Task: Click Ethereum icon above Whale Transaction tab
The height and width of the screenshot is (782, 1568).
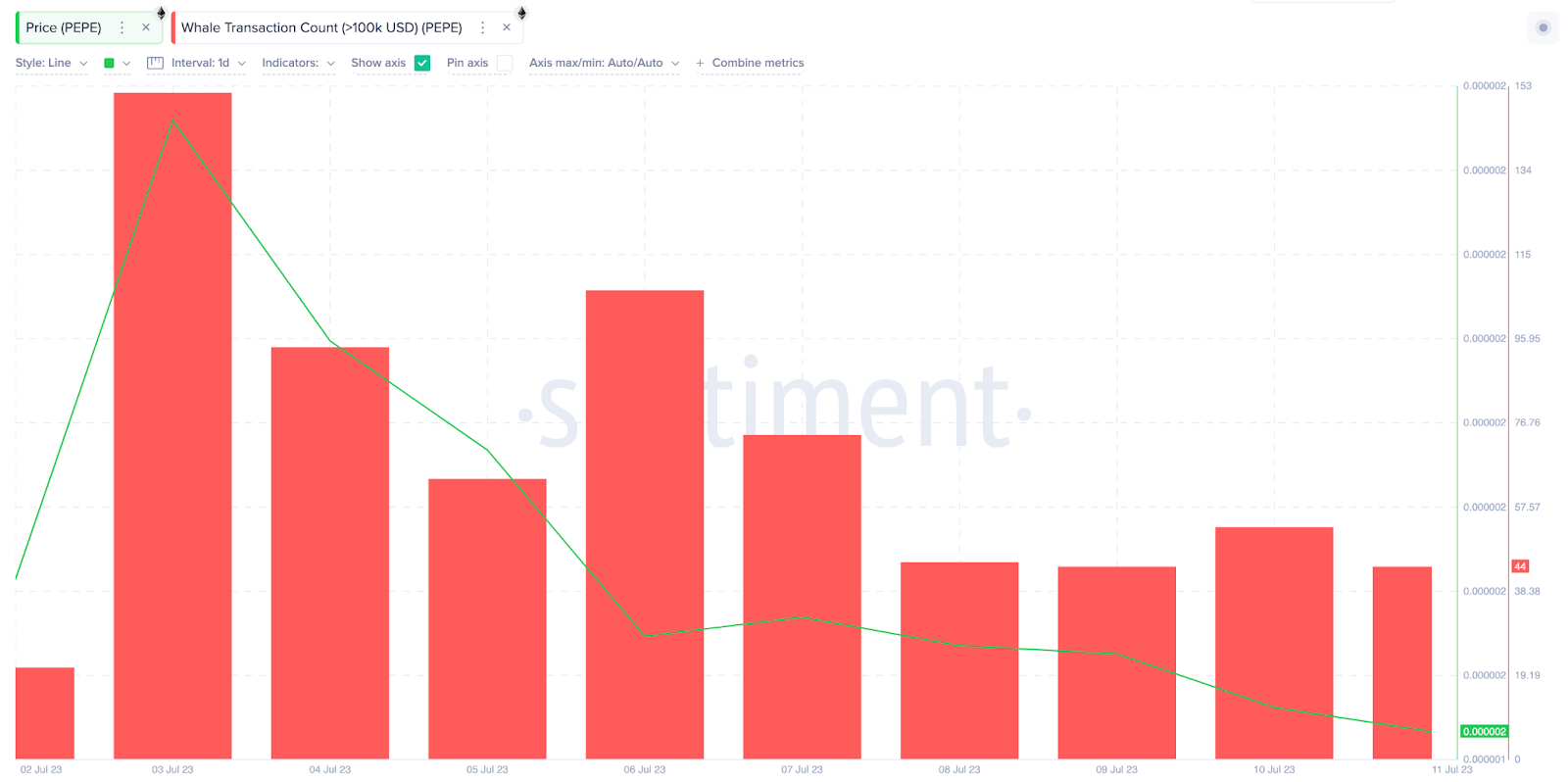Action: click(522, 13)
